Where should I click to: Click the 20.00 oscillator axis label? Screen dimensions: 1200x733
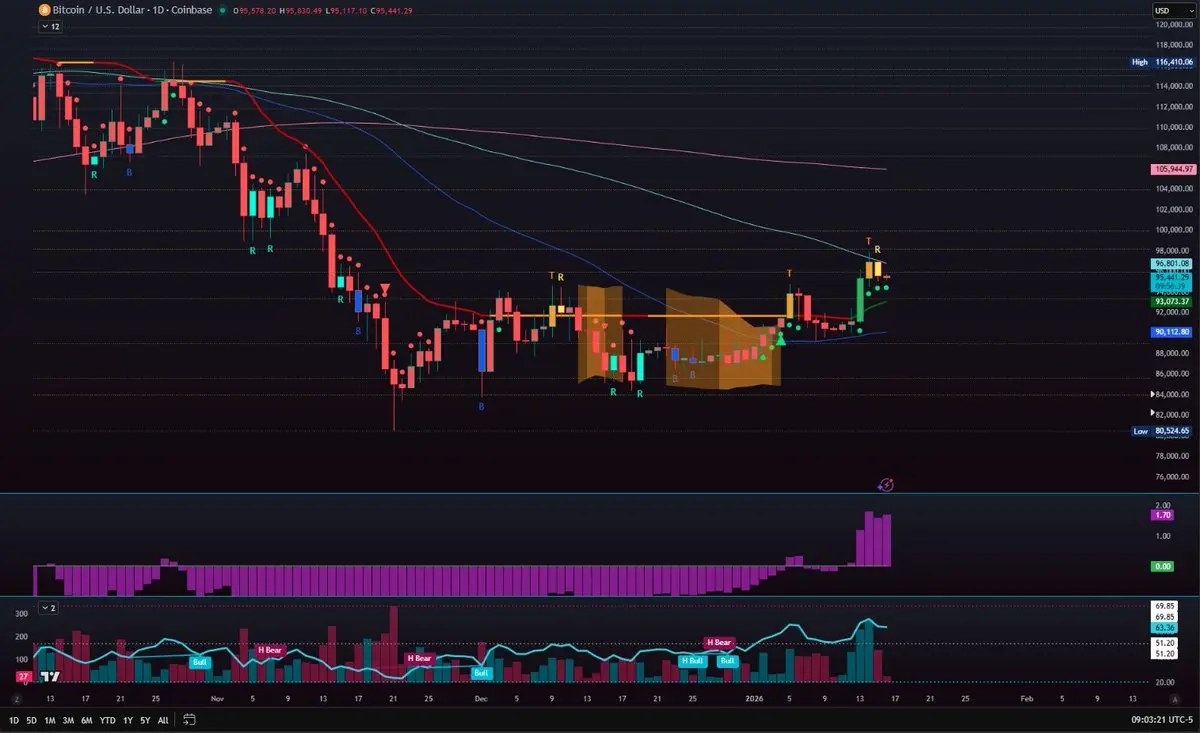tap(1164, 682)
